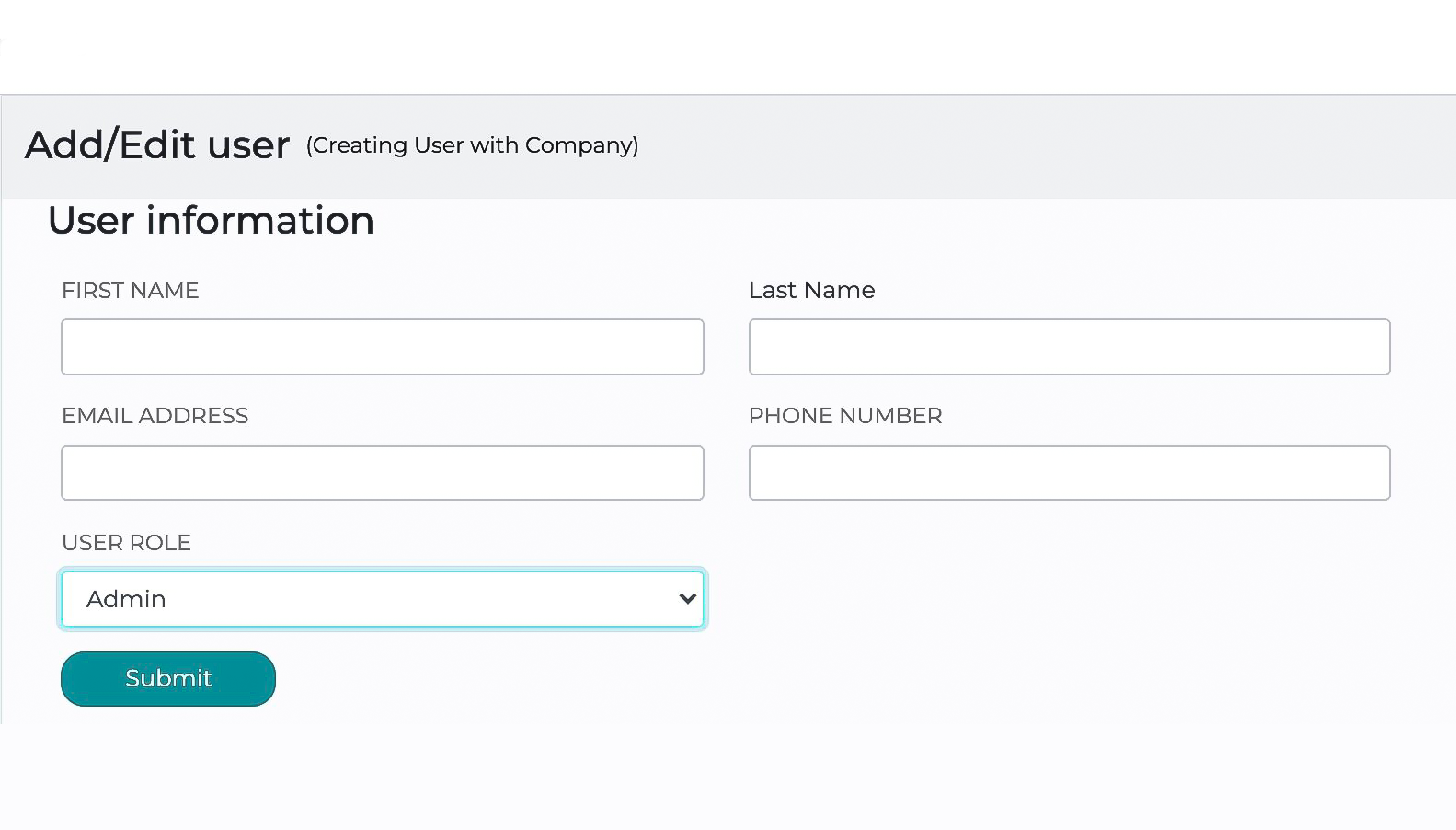Click the First Name input field
The width and height of the screenshot is (1456, 830).
[x=382, y=347]
